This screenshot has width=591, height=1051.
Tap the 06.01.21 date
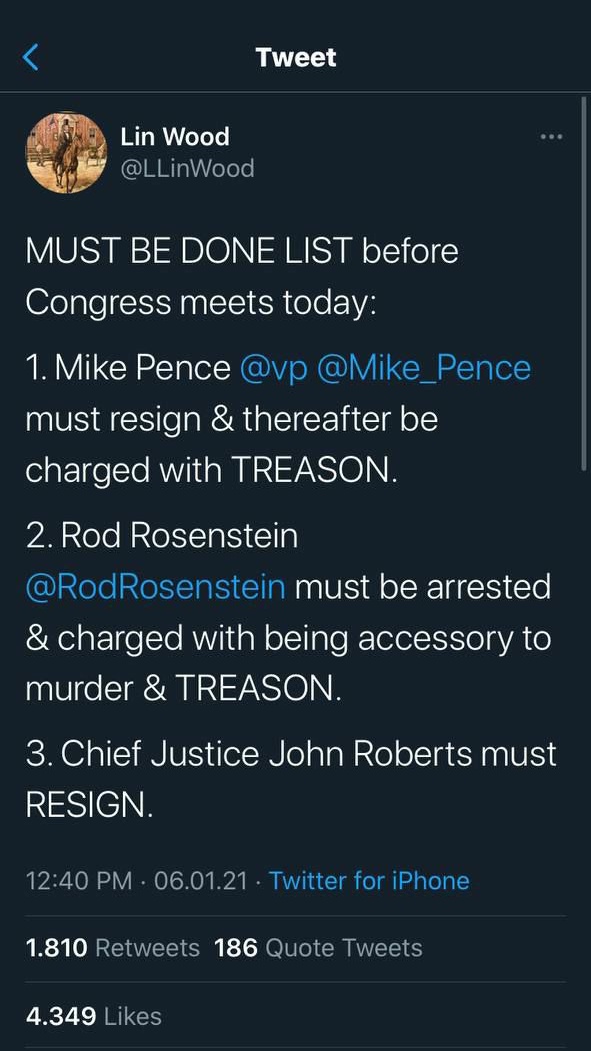coord(200,880)
